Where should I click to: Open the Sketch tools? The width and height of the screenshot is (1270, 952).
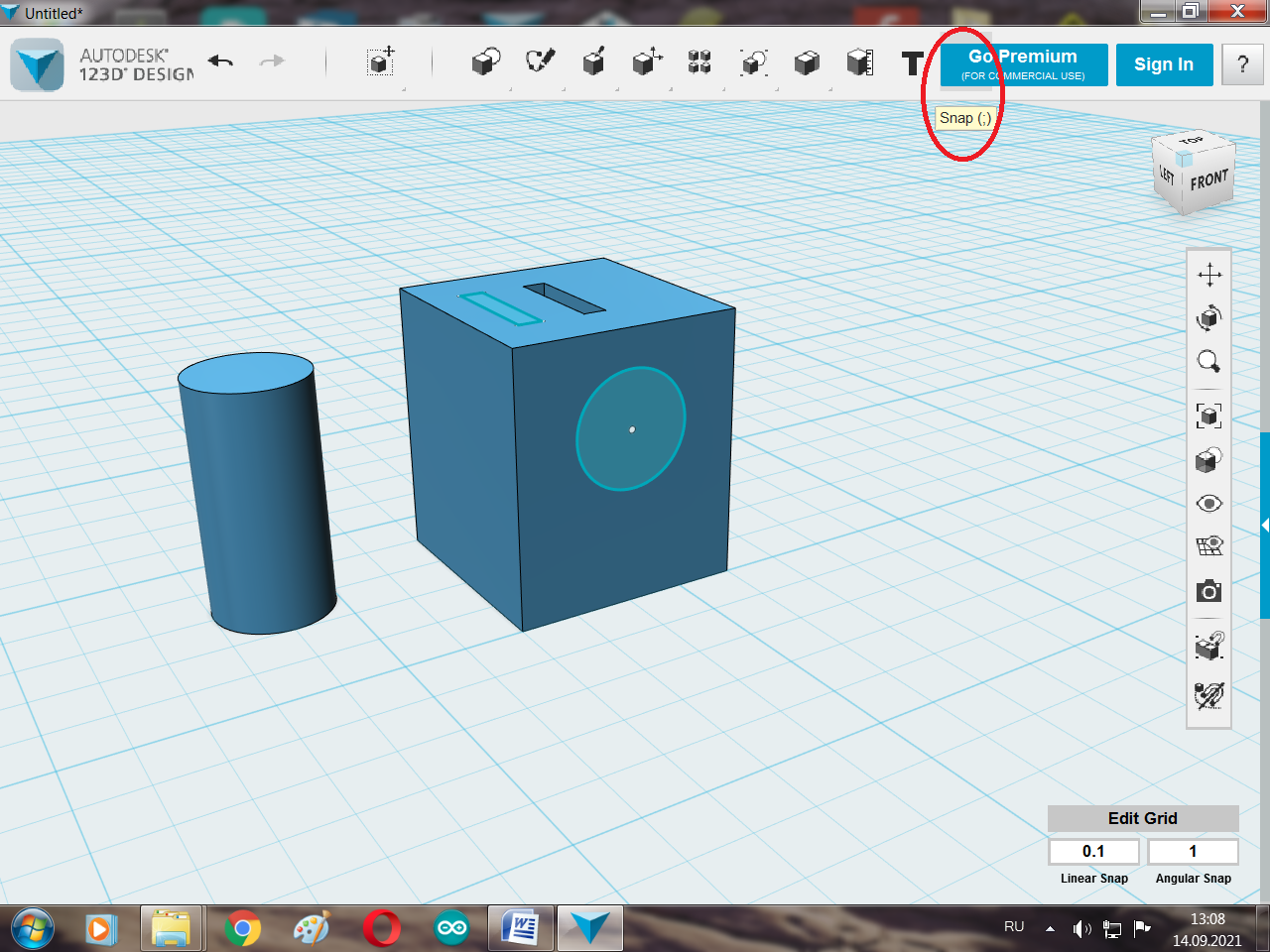coord(540,61)
